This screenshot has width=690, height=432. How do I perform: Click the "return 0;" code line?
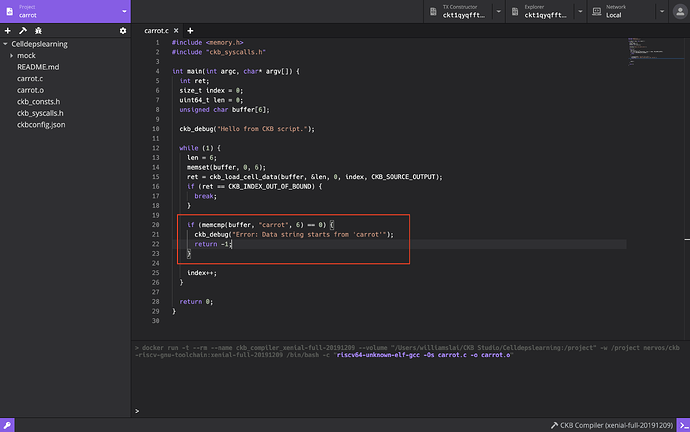coord(196,301)
